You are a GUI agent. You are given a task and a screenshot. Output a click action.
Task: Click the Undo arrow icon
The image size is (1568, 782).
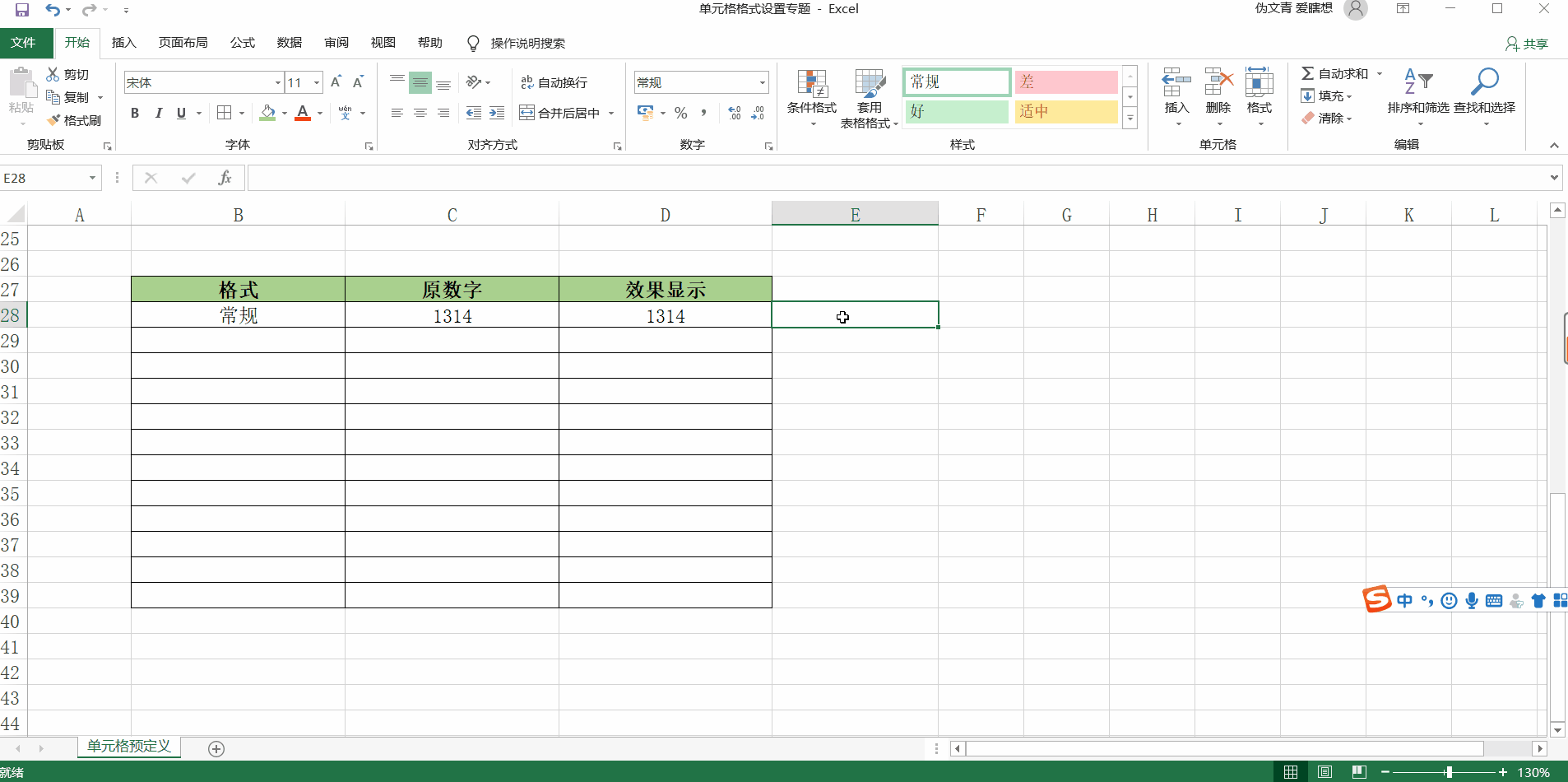point(53,10)
